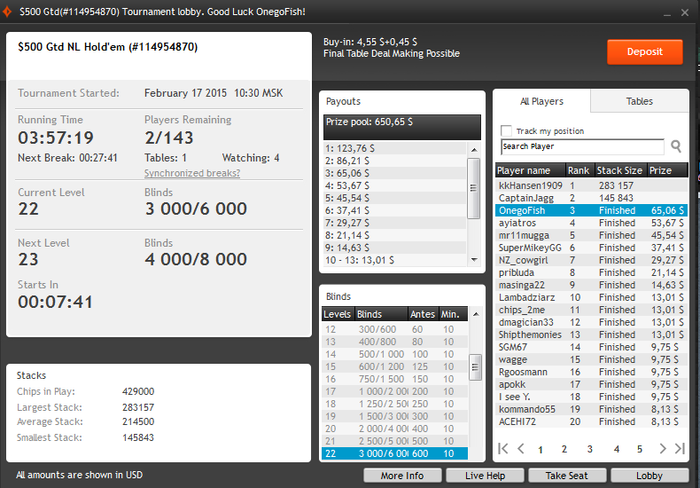This screenshot has width=700, height=488.
Task: Select player ayiatros row
Action: (592, 223)
